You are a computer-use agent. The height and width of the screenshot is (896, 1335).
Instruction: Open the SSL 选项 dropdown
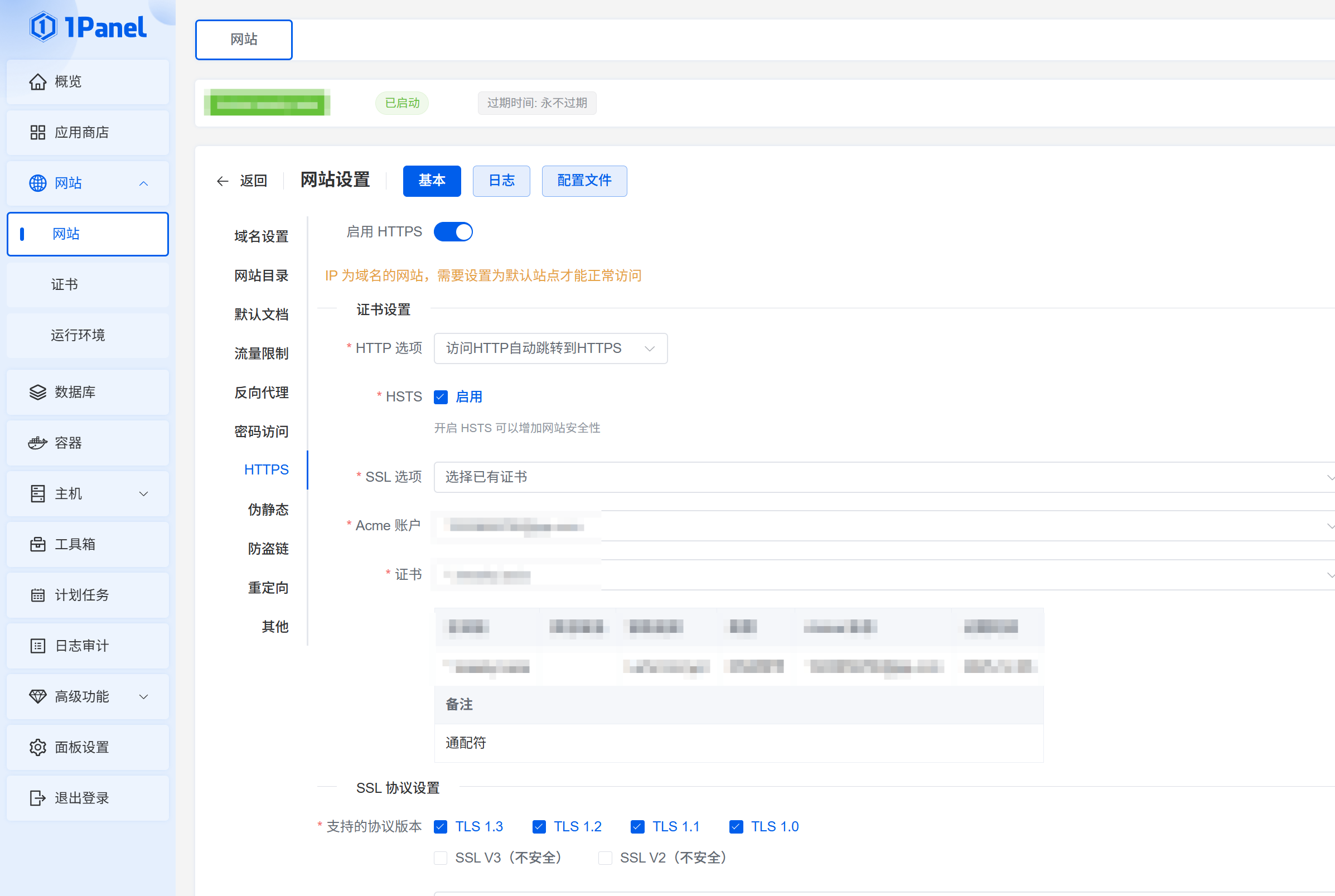[x=884, y=477]
